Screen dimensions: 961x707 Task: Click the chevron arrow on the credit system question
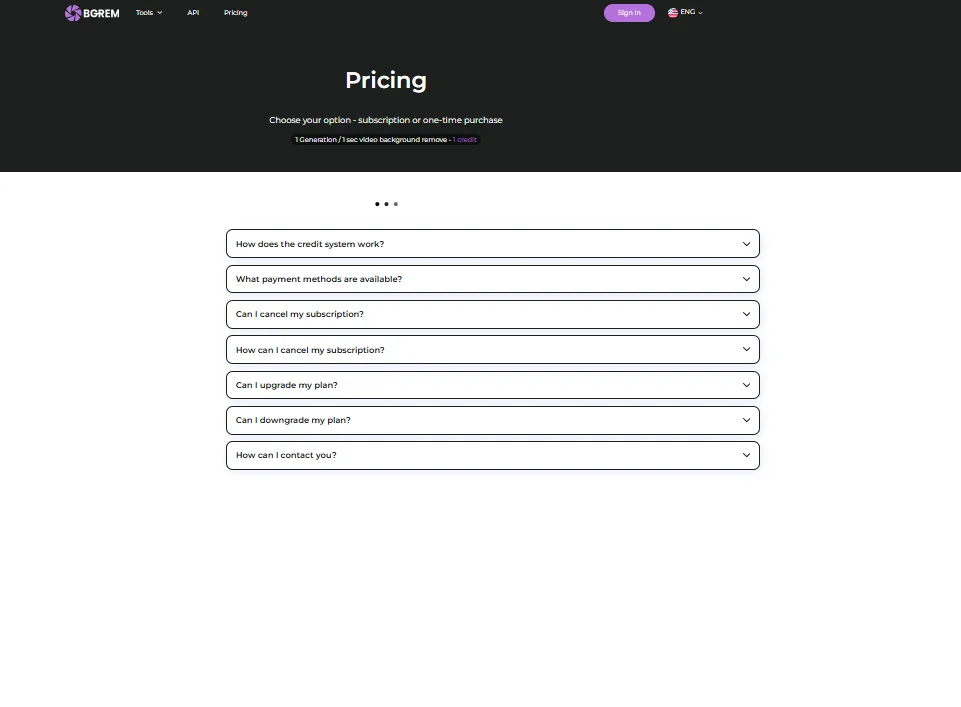click(x=746, y=244)
